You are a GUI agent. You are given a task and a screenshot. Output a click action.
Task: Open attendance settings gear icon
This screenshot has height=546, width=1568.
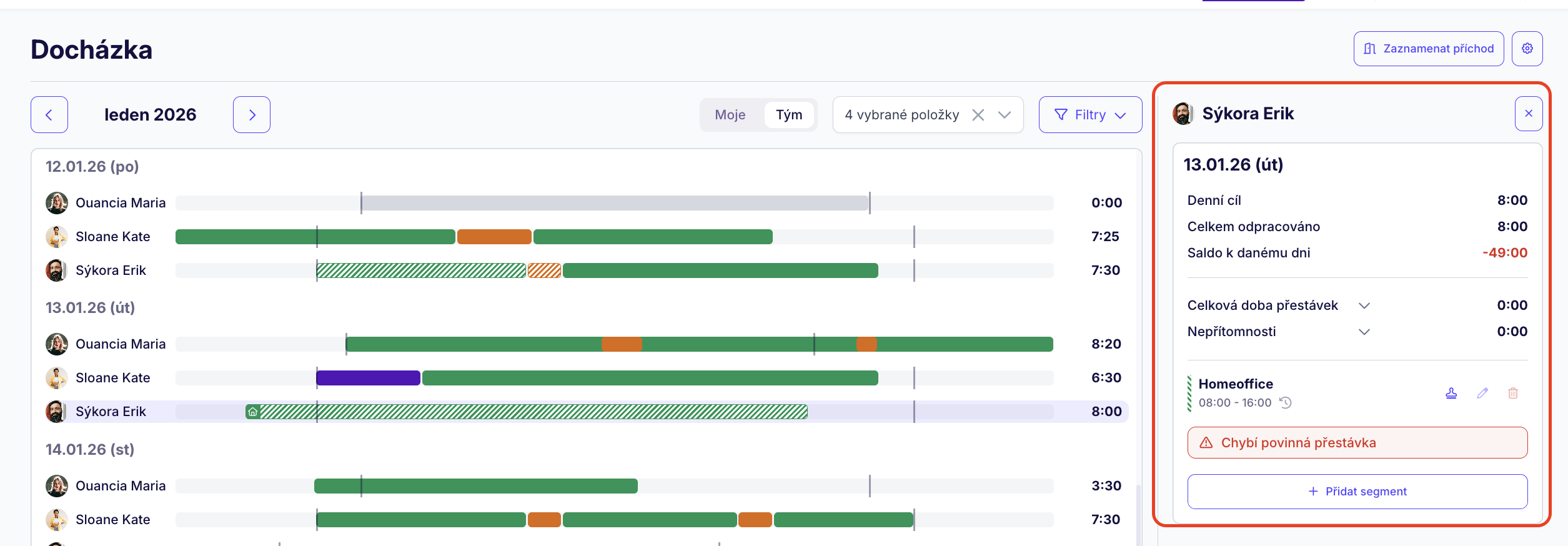1527,49
